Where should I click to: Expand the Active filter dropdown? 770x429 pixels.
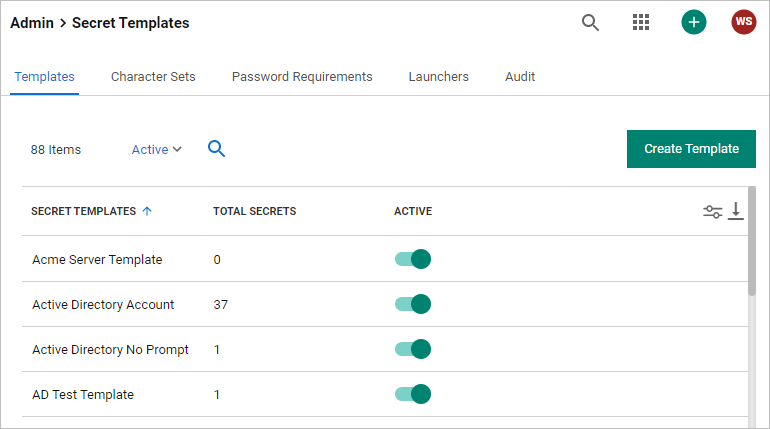[157, 149]
